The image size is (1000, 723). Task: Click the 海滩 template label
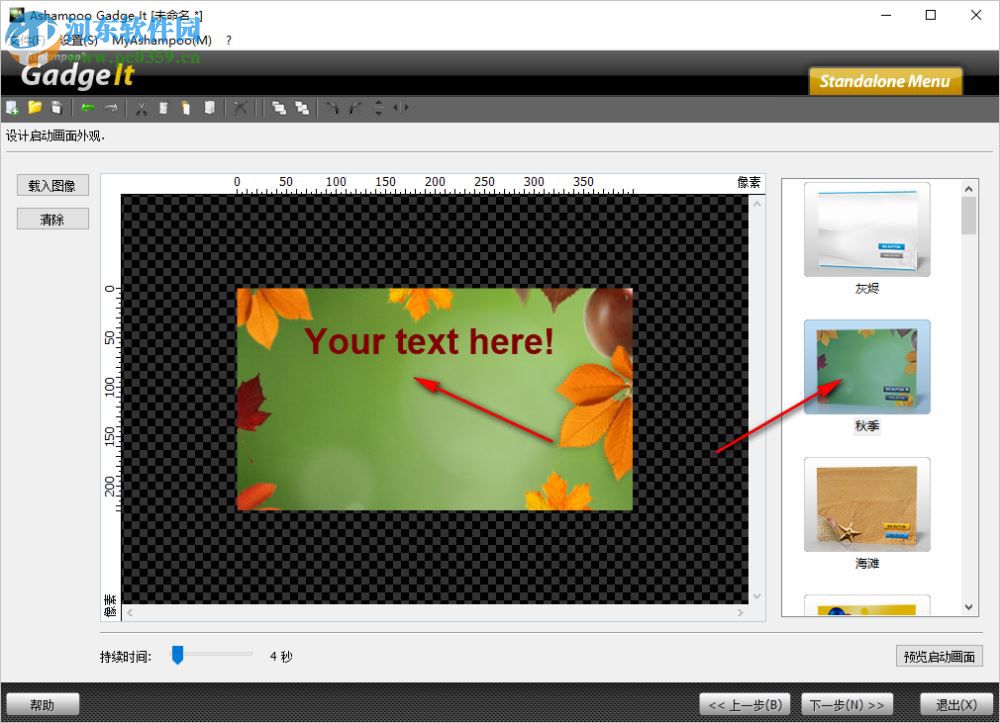[867, 564]
